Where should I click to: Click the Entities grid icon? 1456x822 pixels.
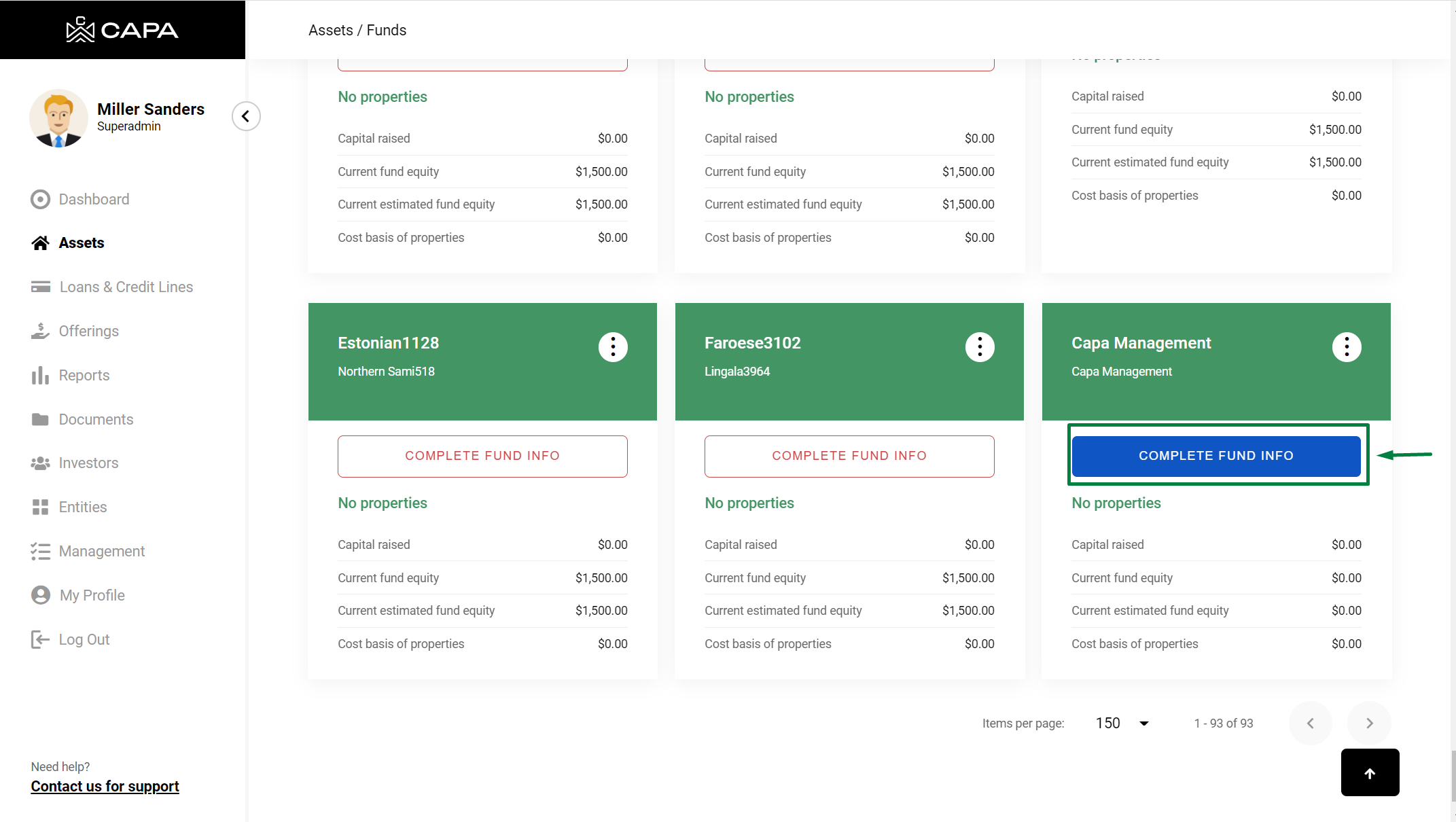[x=40, y=507]
